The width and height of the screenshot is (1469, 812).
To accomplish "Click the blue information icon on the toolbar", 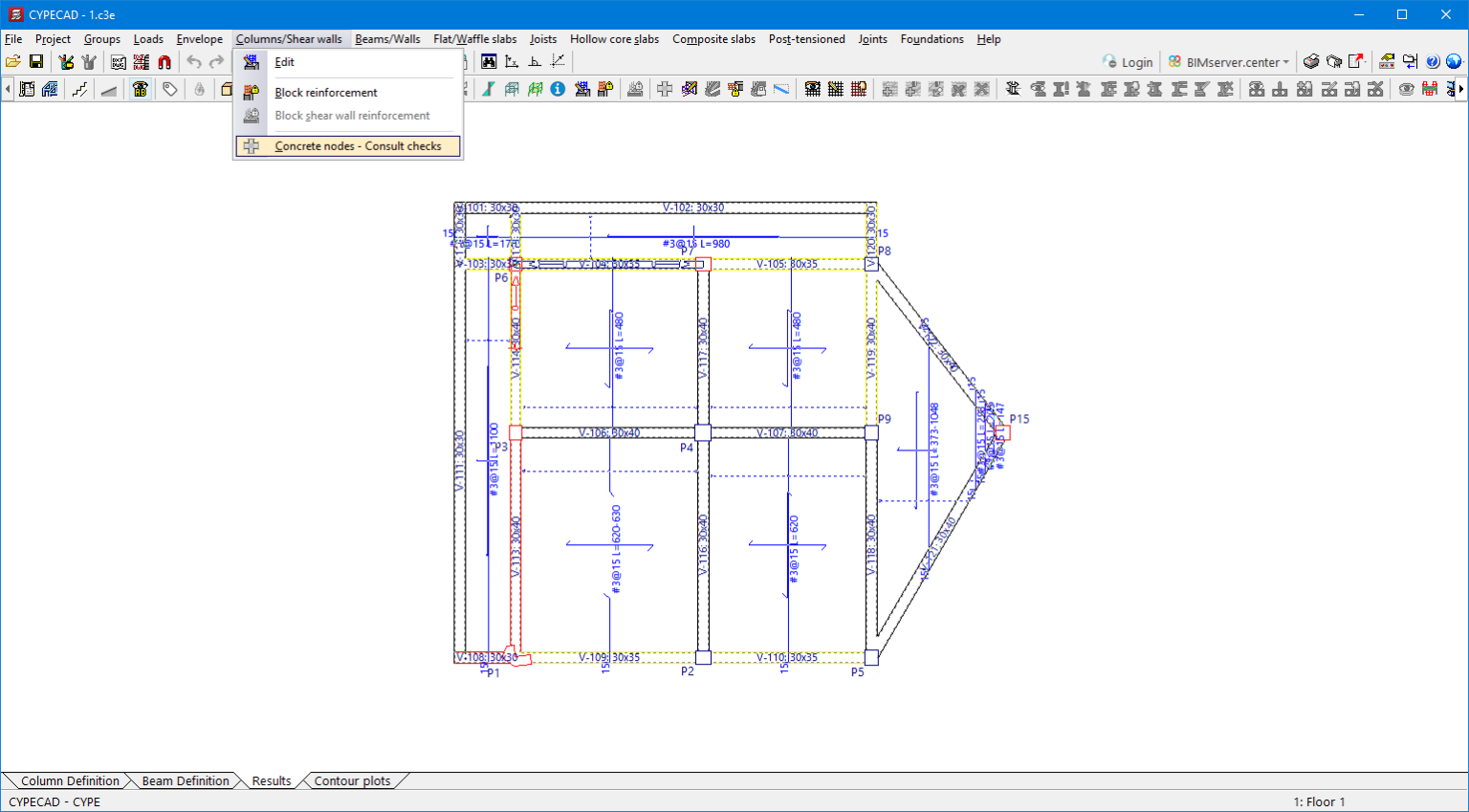I will point(557,89).
